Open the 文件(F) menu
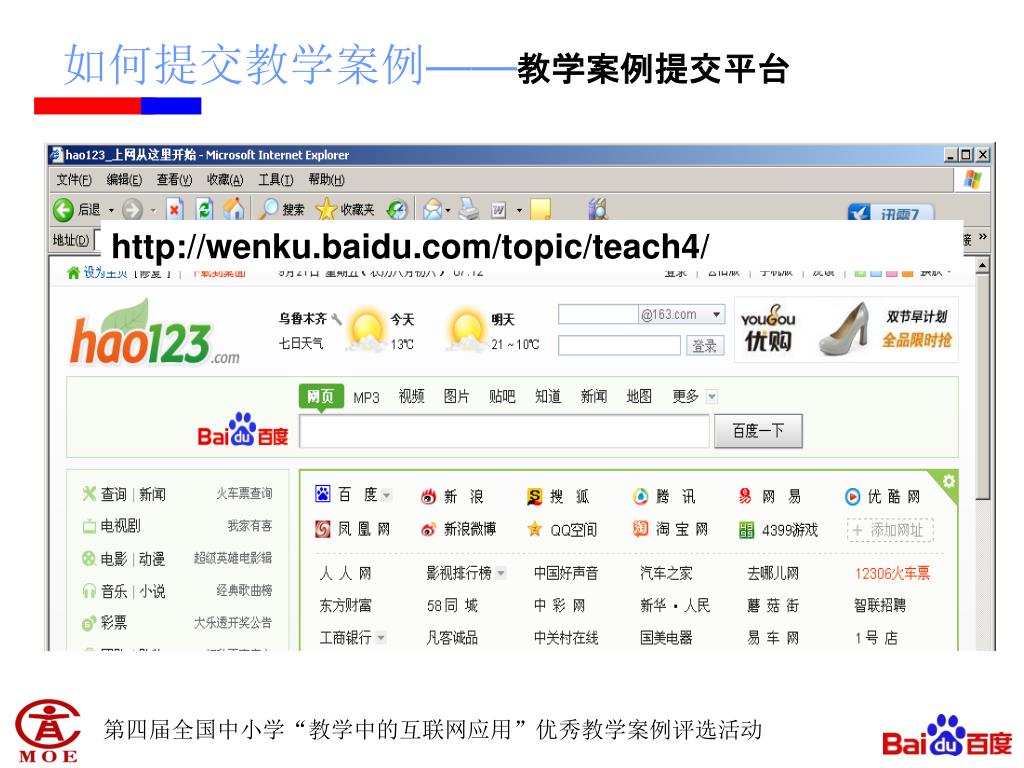 (74, 180)
